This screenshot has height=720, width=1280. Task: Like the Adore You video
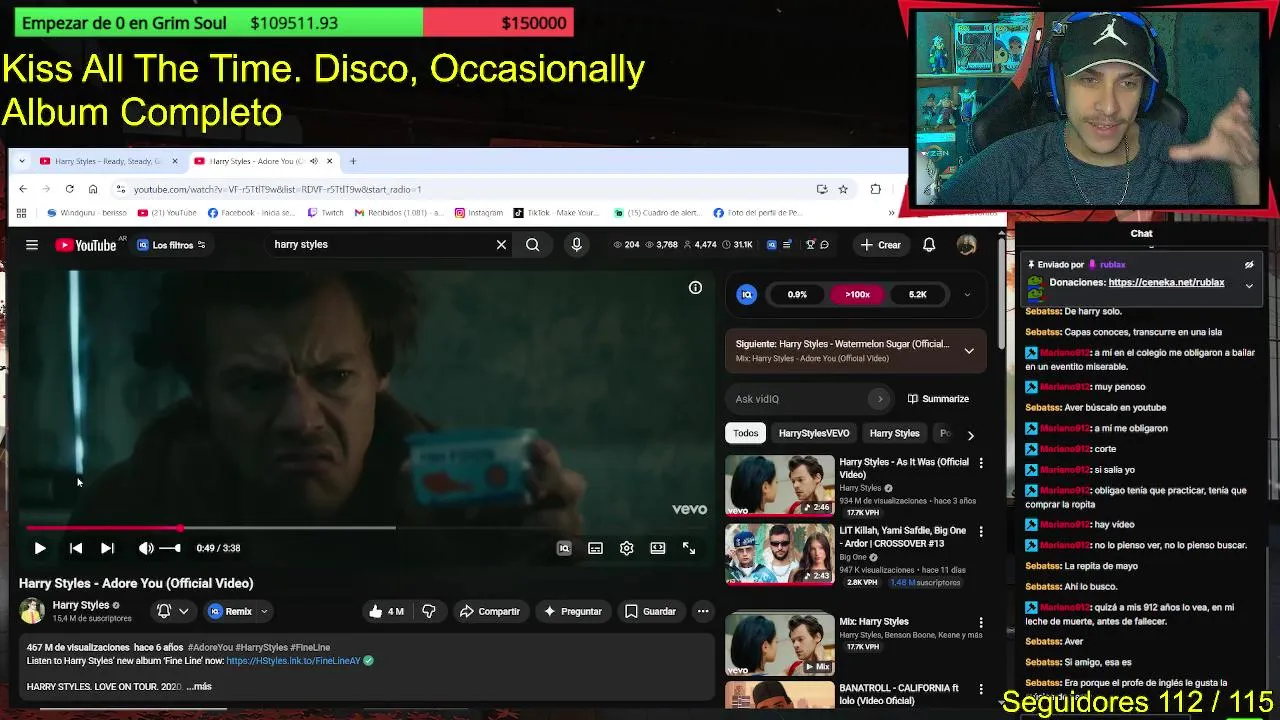point(386,611)
